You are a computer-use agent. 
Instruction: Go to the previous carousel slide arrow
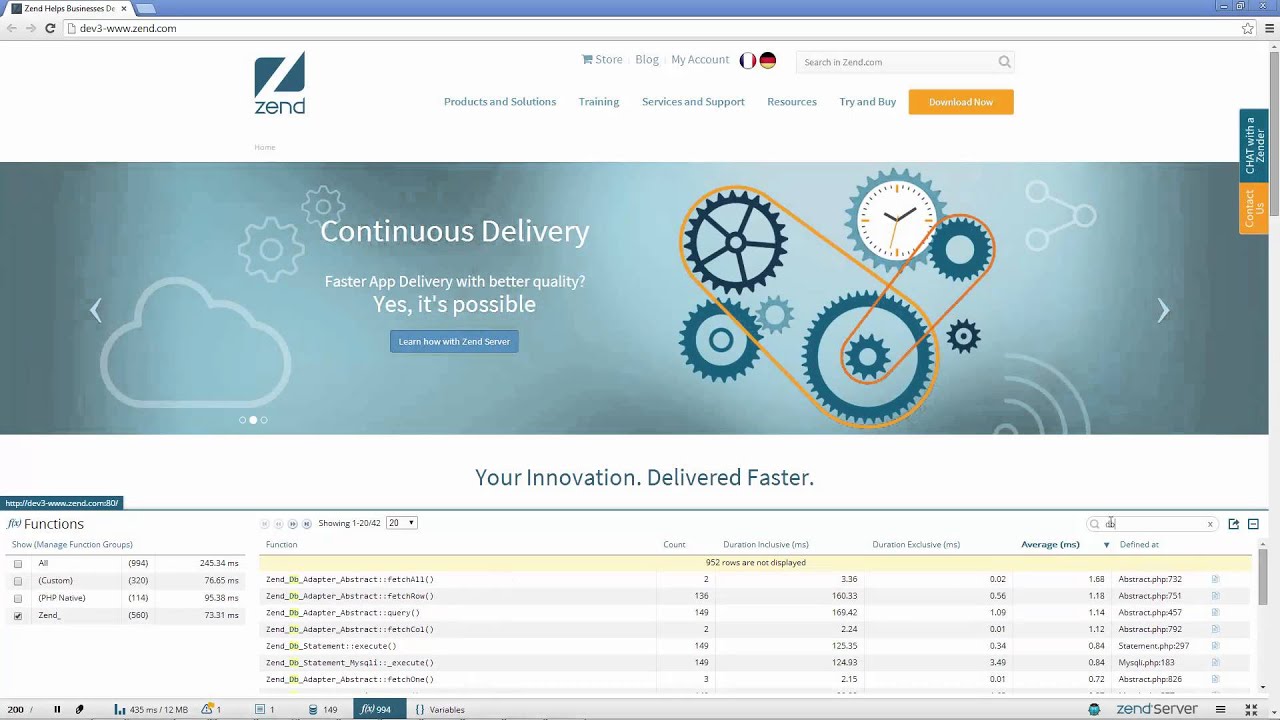tap(96, 311)
